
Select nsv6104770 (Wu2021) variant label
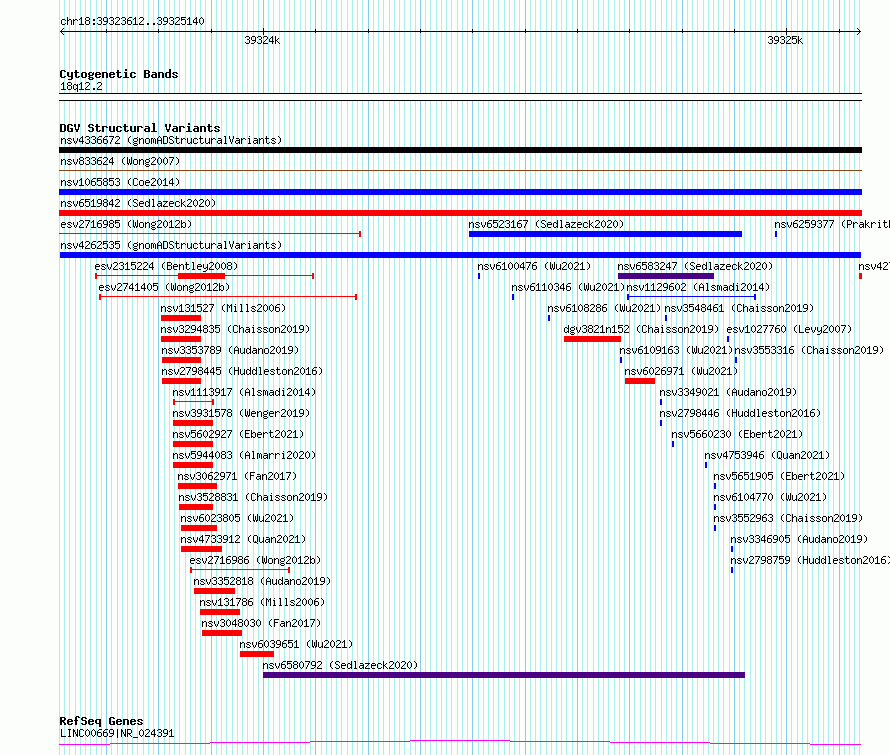click(x=770, y=497)
